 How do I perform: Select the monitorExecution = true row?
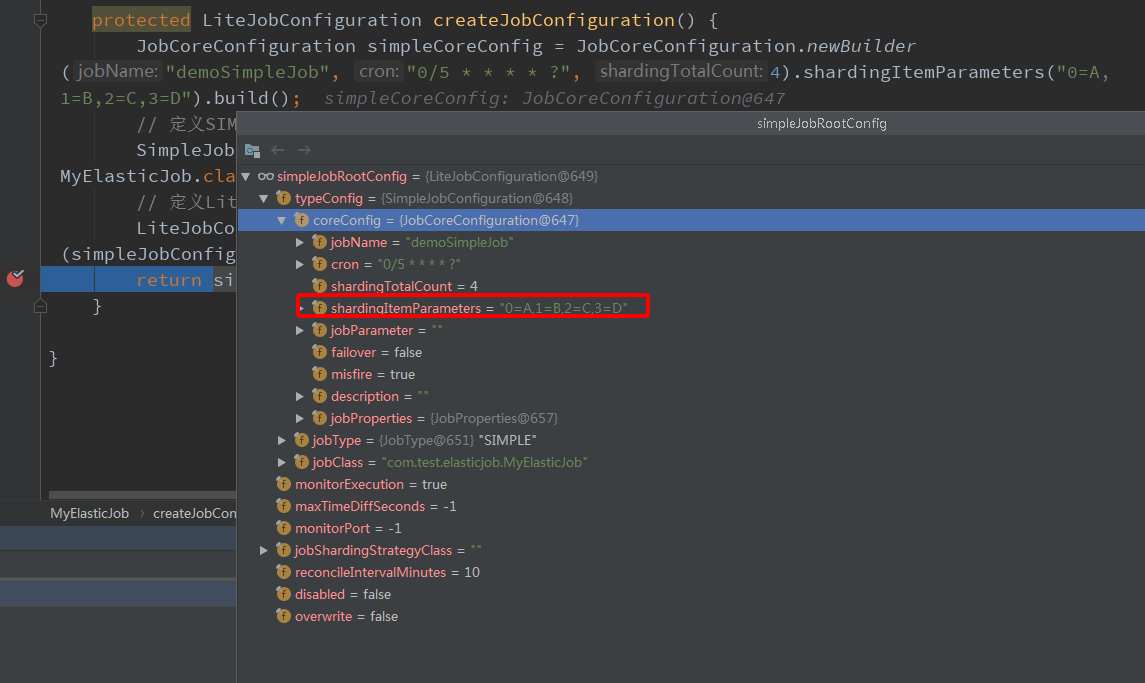click(691, 484)
